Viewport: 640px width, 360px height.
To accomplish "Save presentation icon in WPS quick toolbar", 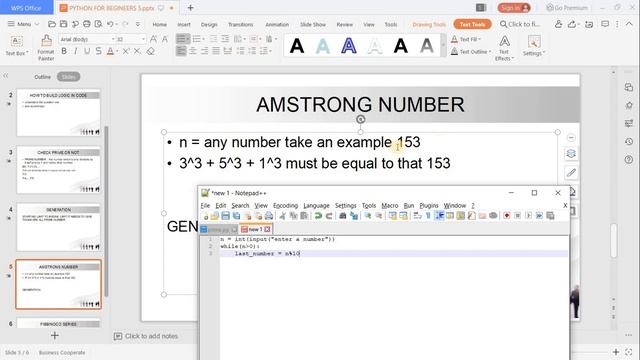I will [63, 24].
